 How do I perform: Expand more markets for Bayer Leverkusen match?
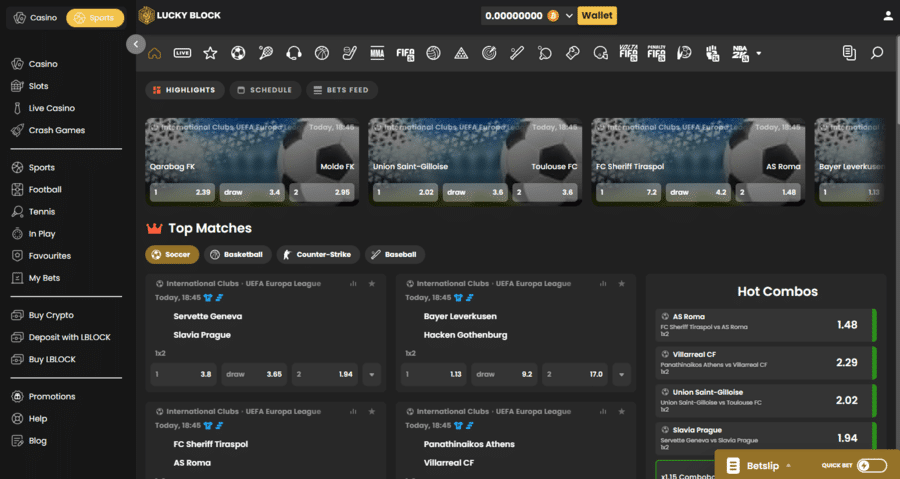622,375
